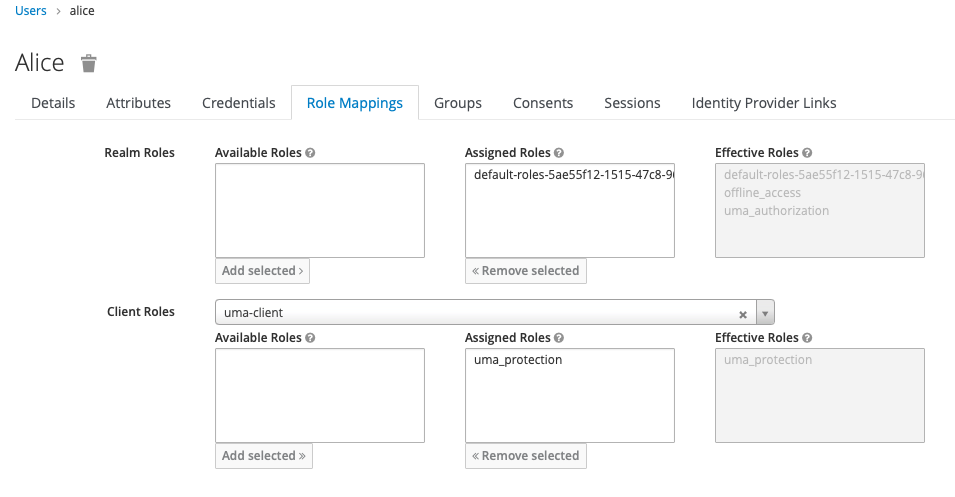Click help icon beside Realm Available Roles

coord(310,153)
